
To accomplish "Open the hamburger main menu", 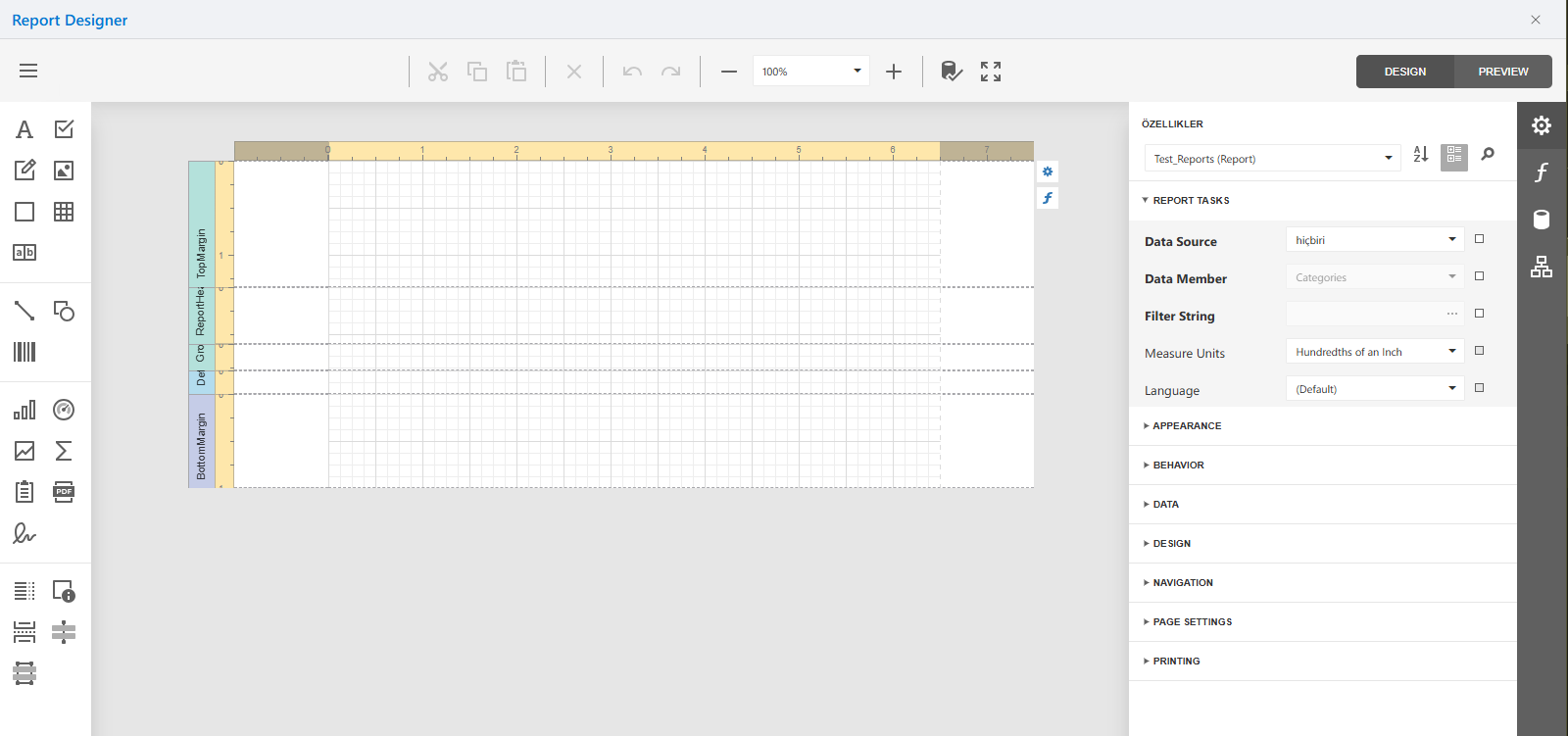I will click(x=28, y=71).
